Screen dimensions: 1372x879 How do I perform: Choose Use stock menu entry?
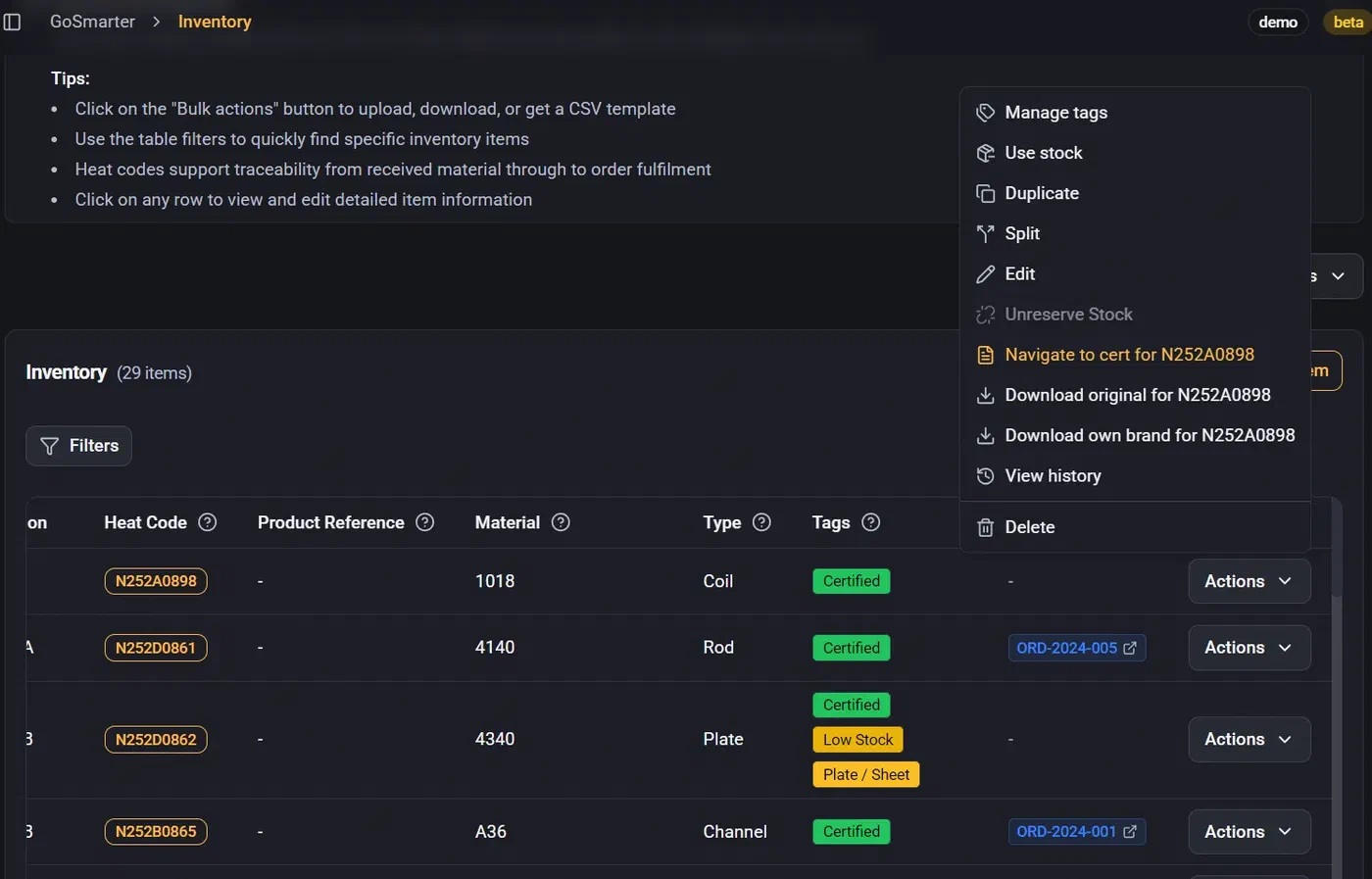tap(1135, 153)
